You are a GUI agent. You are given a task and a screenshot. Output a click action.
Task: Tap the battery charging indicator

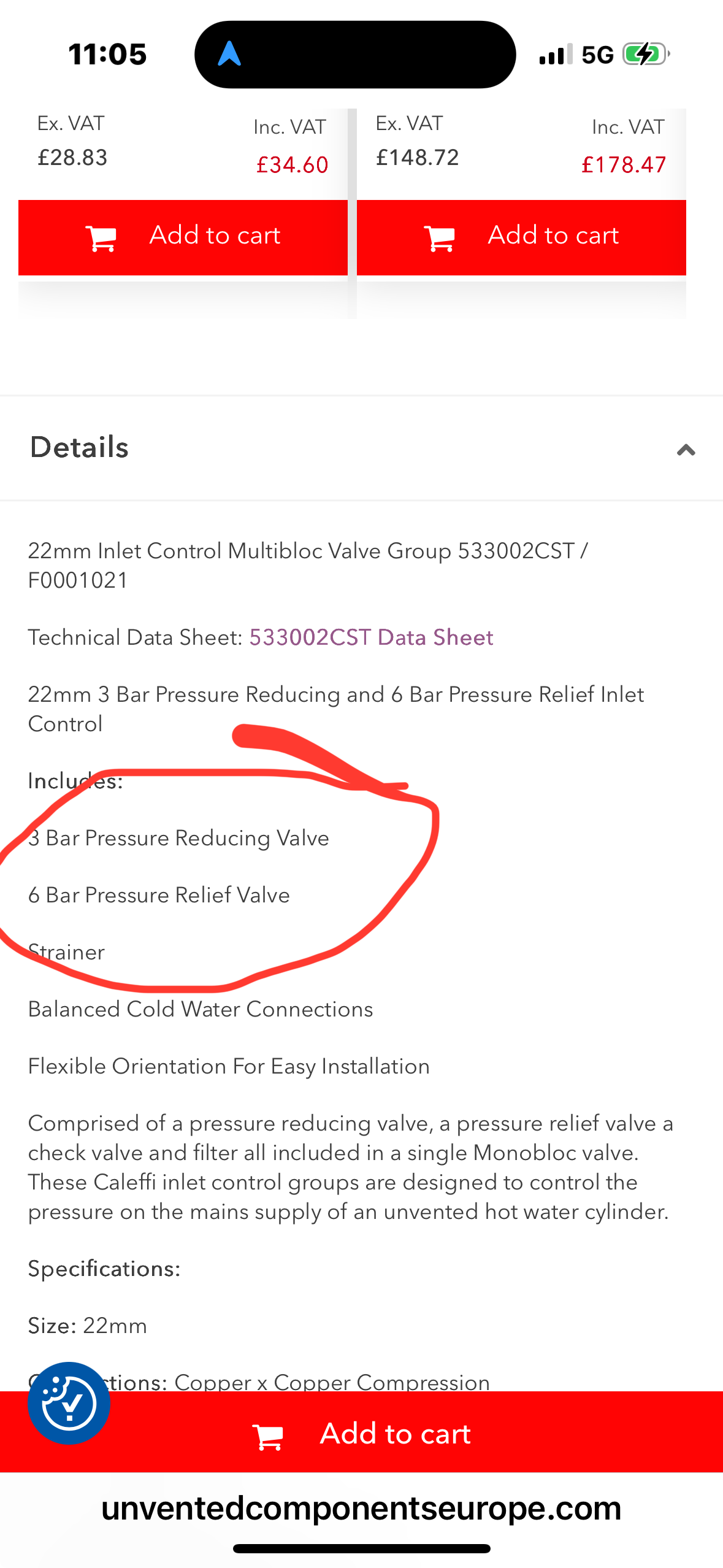(646, 55)
